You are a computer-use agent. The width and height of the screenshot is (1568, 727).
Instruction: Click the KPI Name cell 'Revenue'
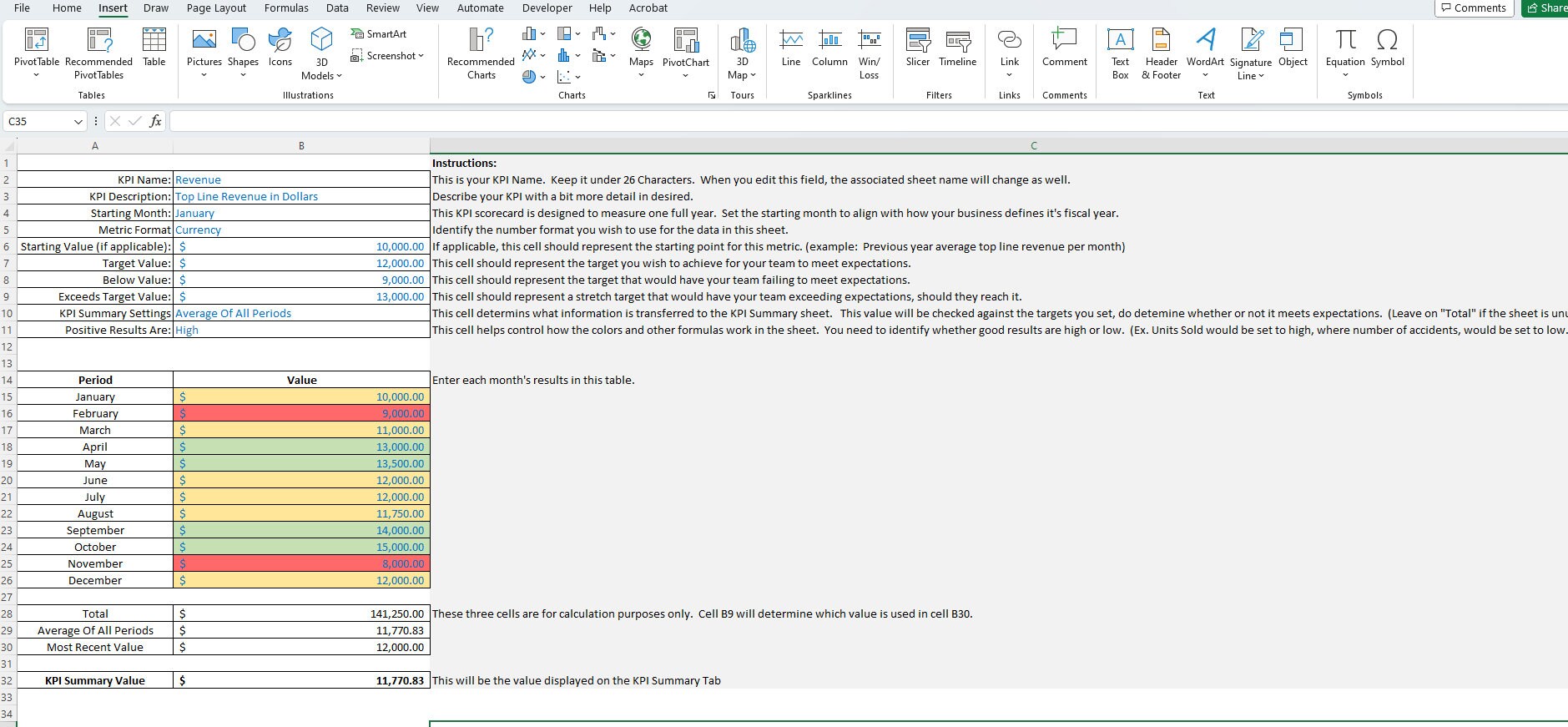pyautogui.click(x=301, y=179)
